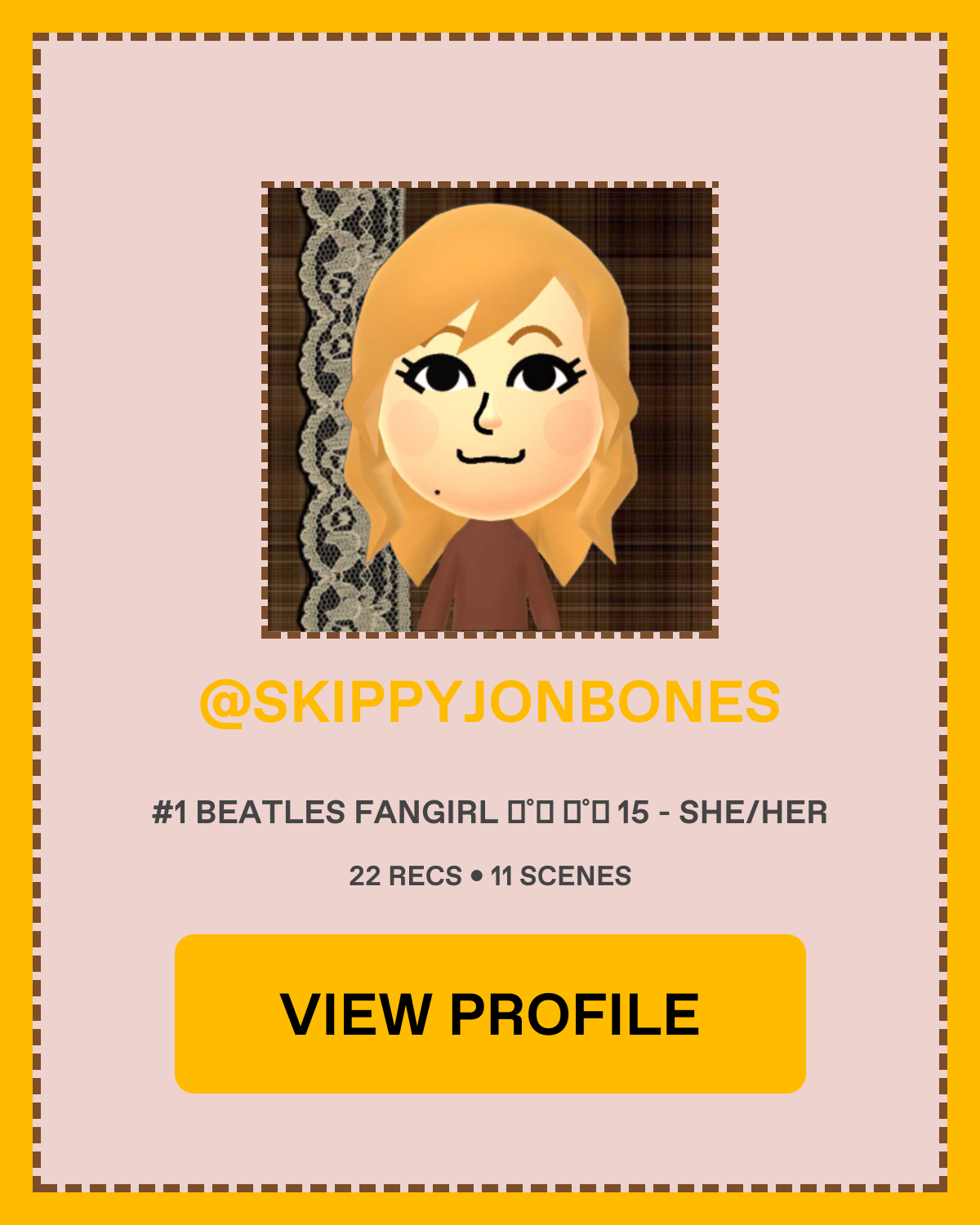
Task: Click the Mii's smiling mouth
Action: pos(489,456)
